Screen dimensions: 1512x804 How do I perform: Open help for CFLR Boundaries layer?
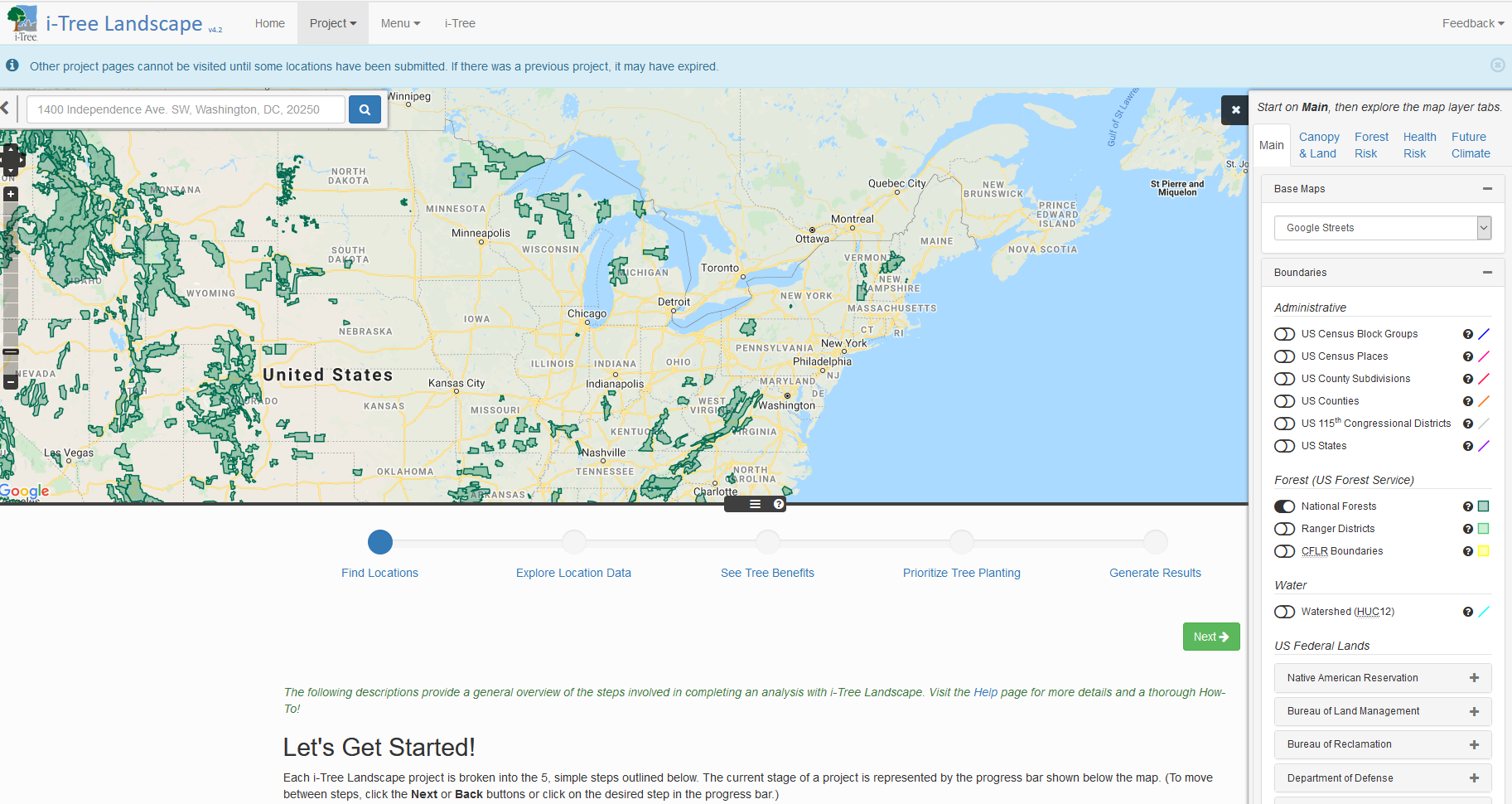[x=1468, y=551]
